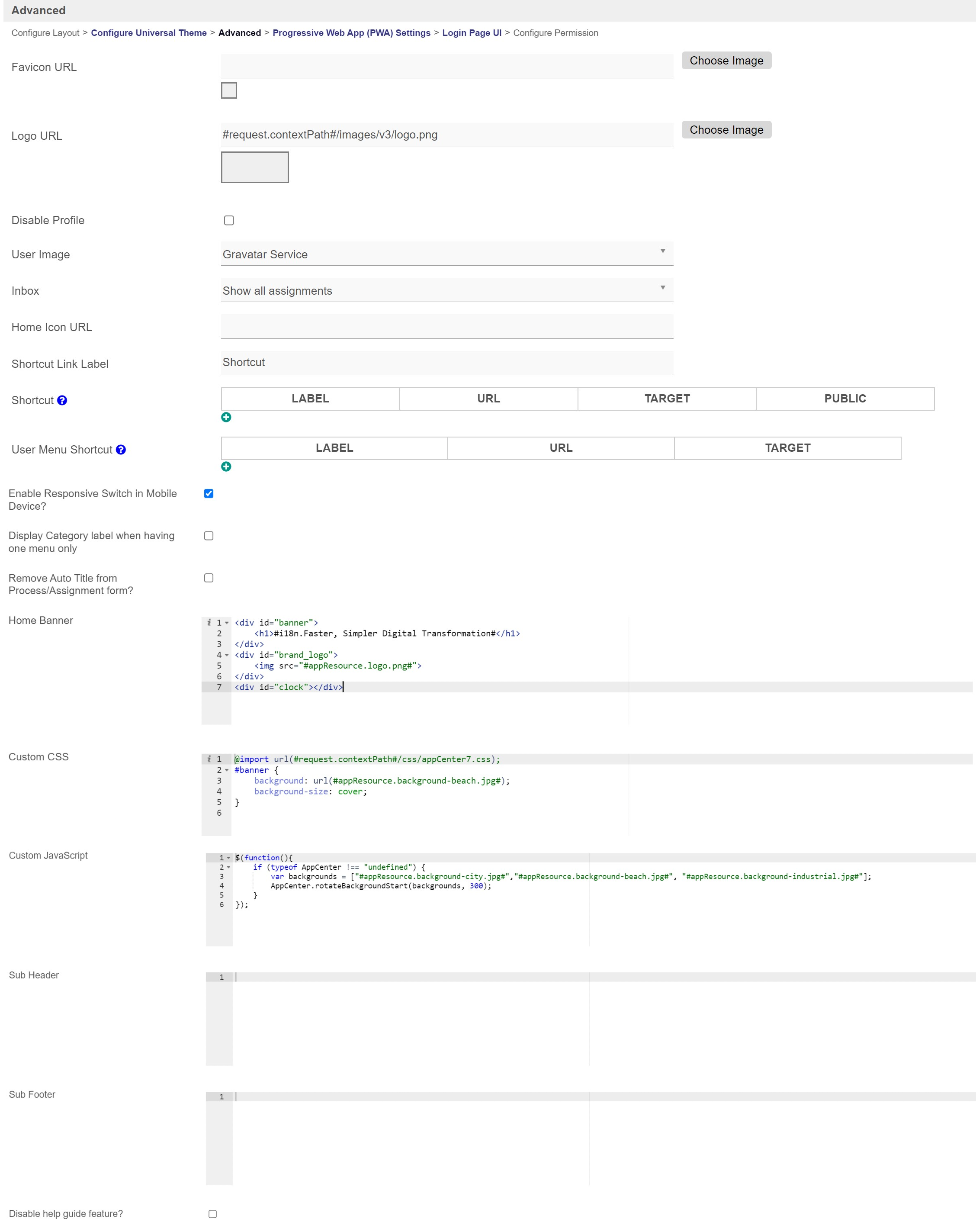Image resolution: width=976 pixels, height=1232 pixels.
Task: Click into the Home Icon URL field
Action: click(x=446, y=327)
